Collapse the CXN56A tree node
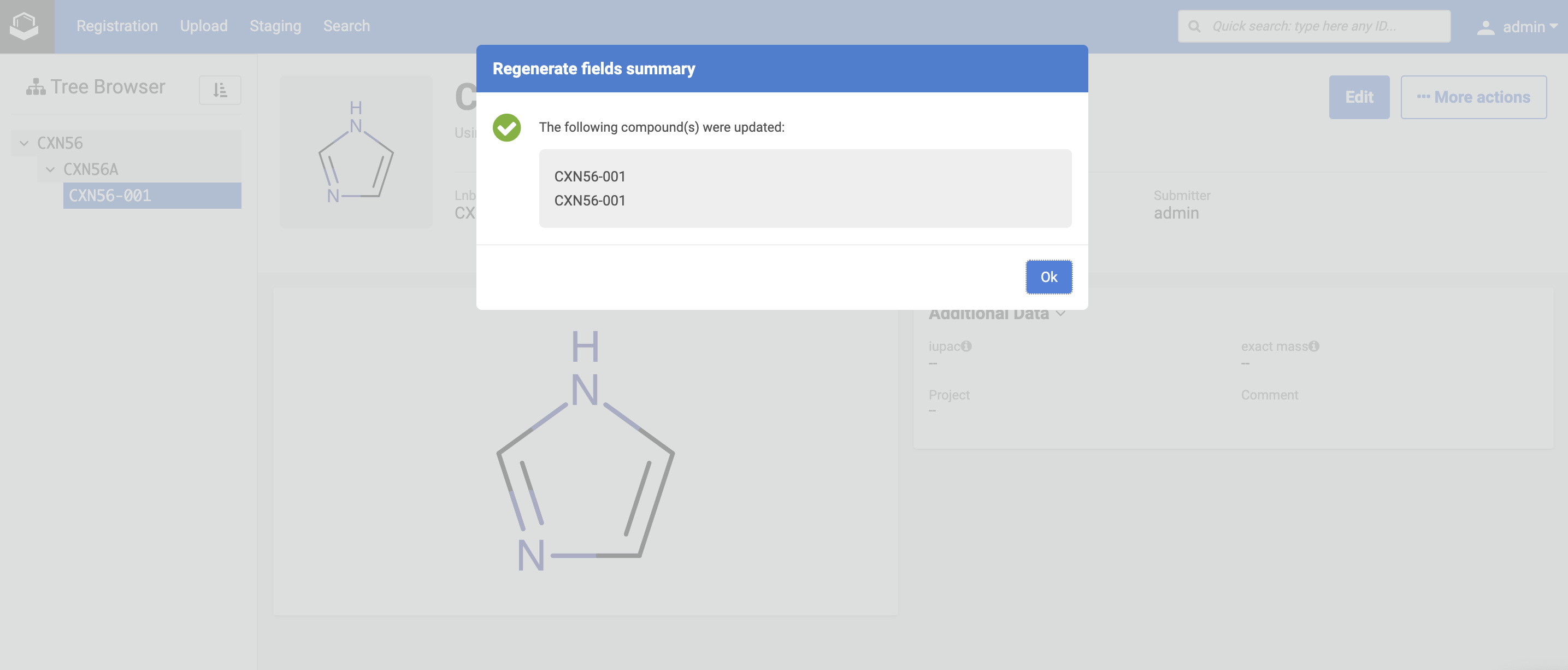 tap(50, 169)
